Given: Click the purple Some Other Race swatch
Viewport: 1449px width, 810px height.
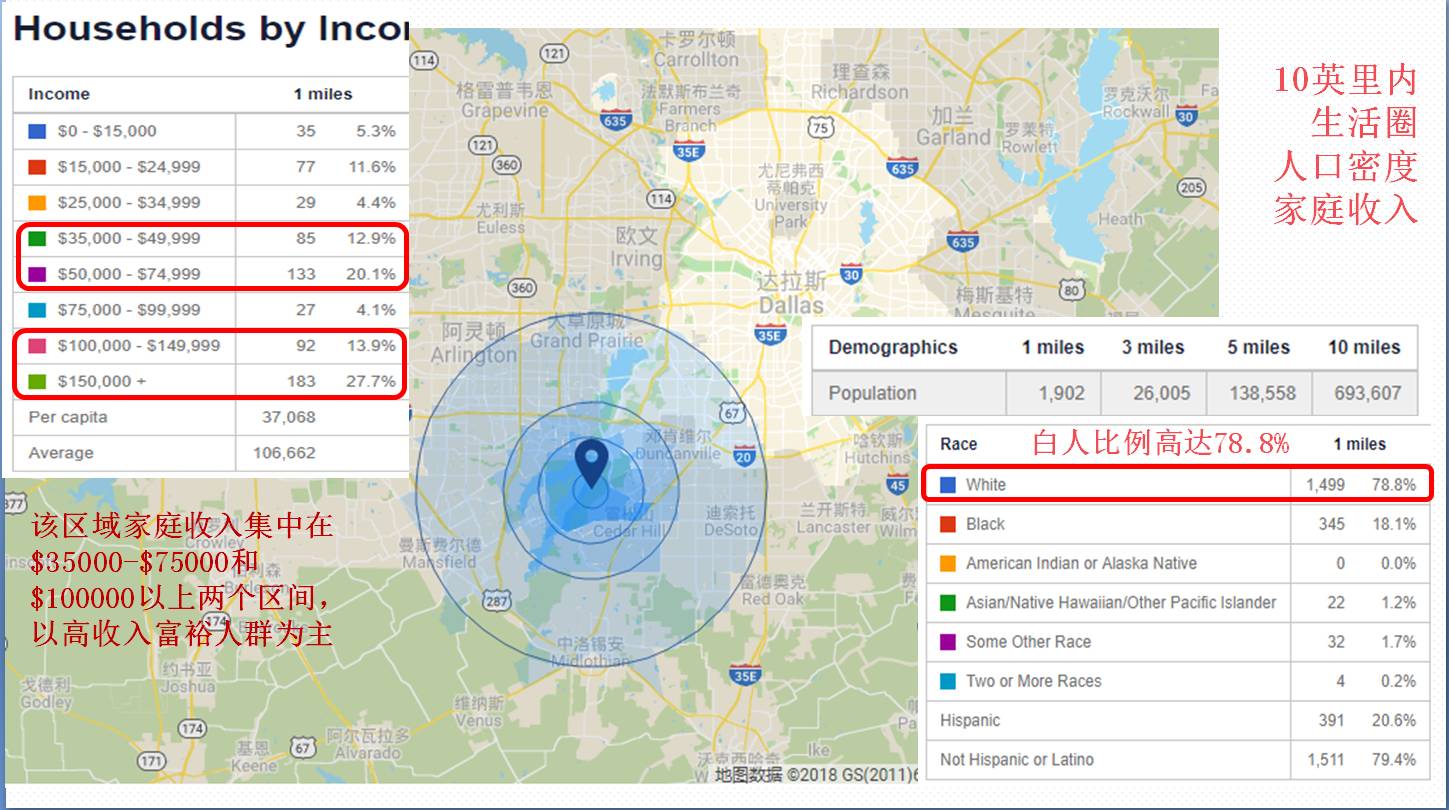Looking at the screenshot, I should (x=948, y=642).
